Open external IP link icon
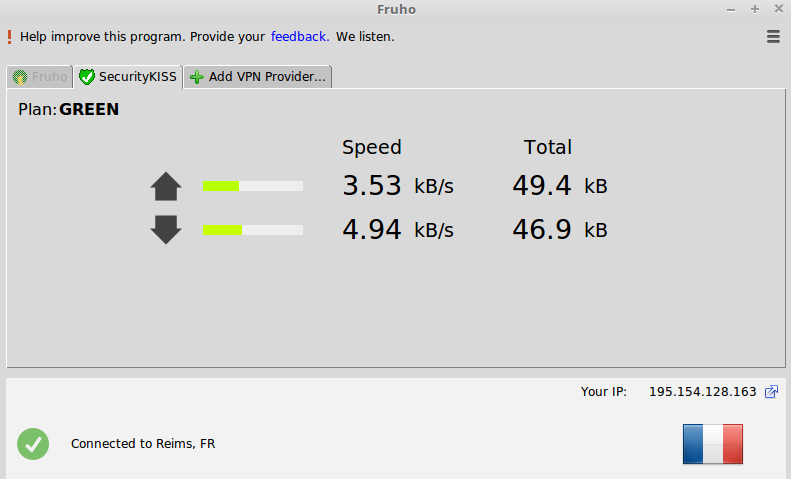 click(x=771, y=392)
